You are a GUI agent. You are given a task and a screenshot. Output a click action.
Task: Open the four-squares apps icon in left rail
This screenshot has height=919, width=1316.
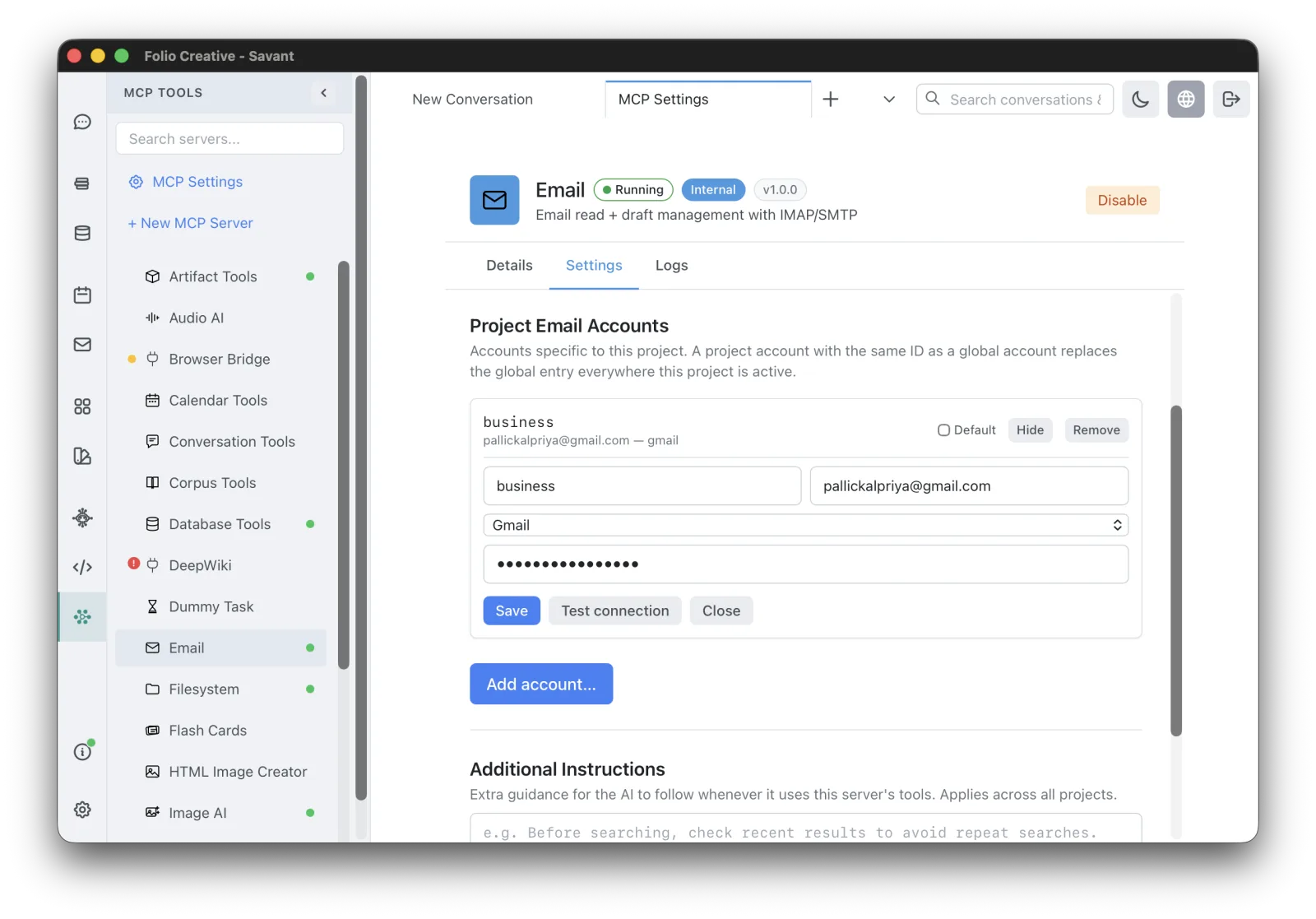[x=82, y=406]
